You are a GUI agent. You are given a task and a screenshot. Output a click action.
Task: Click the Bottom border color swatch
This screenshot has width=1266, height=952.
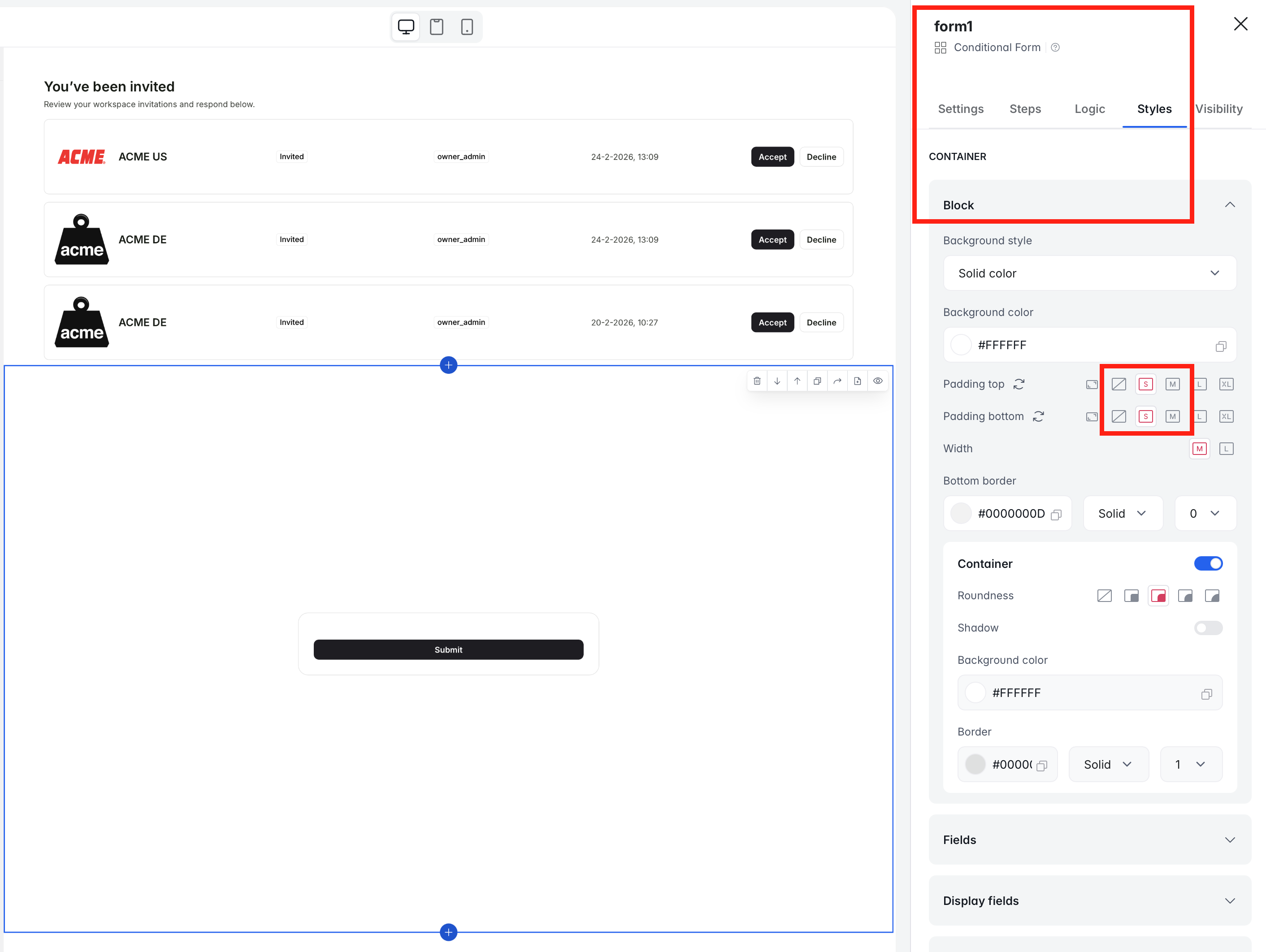coord(961,513)
